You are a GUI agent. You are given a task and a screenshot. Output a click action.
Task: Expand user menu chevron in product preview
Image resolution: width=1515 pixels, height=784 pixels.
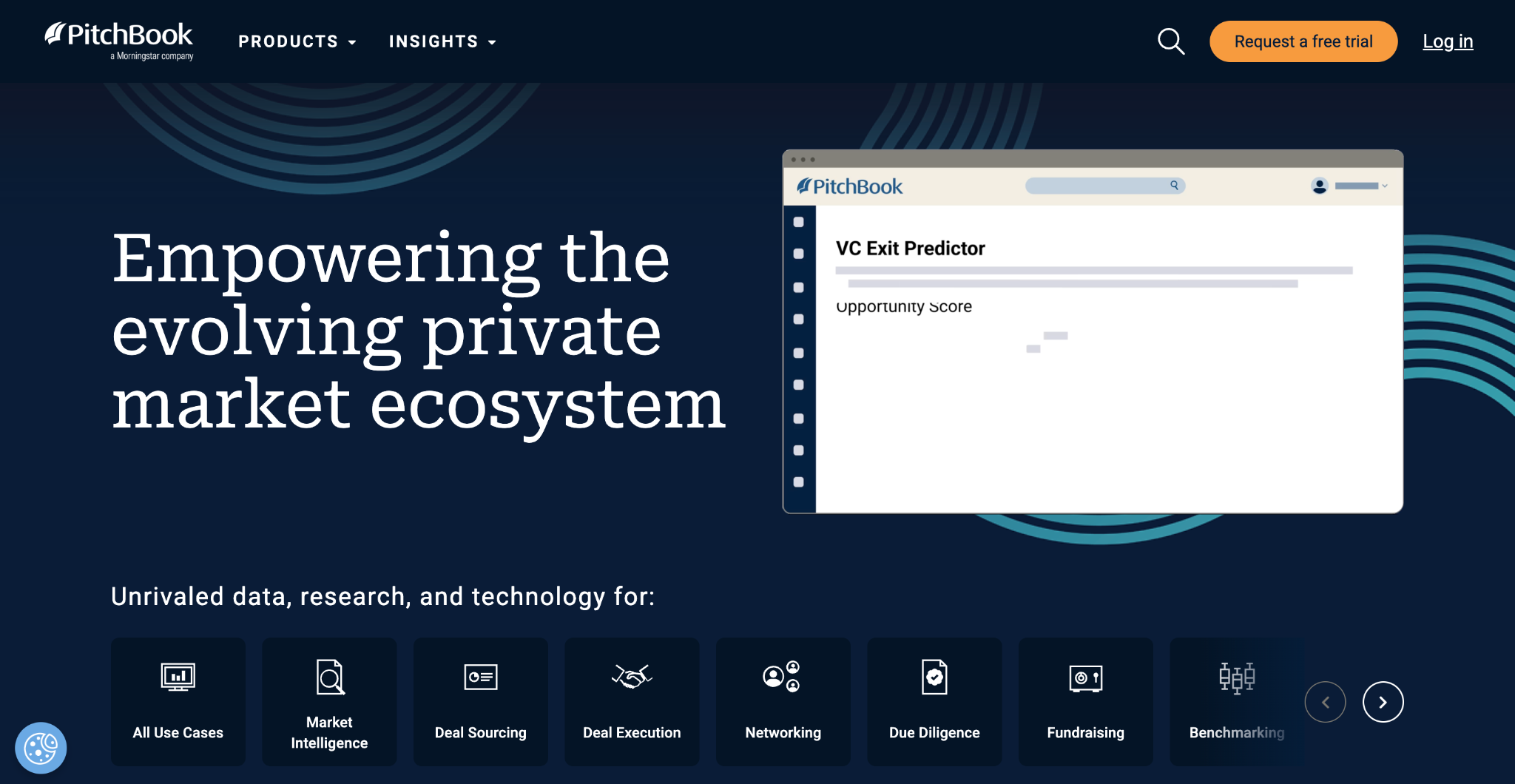click(x=1385, y=186)
